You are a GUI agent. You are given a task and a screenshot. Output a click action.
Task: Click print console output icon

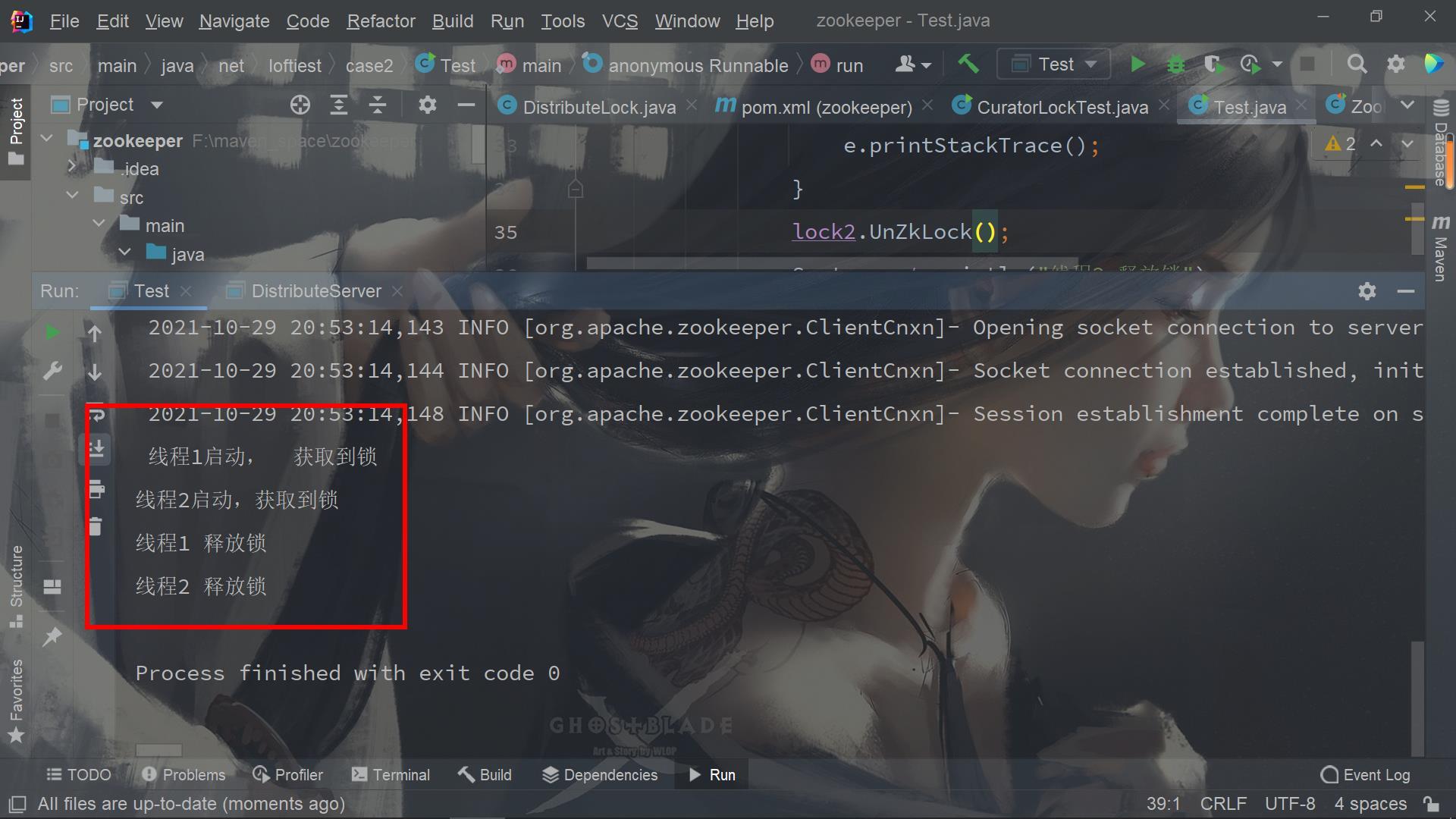coord(96,488)
